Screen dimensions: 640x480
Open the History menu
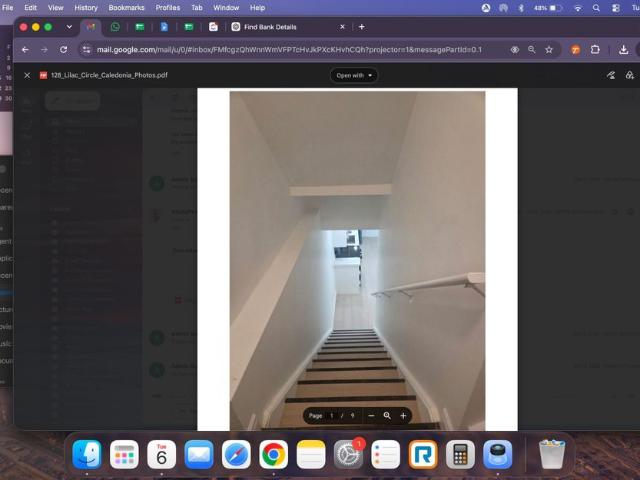[86, 8]
